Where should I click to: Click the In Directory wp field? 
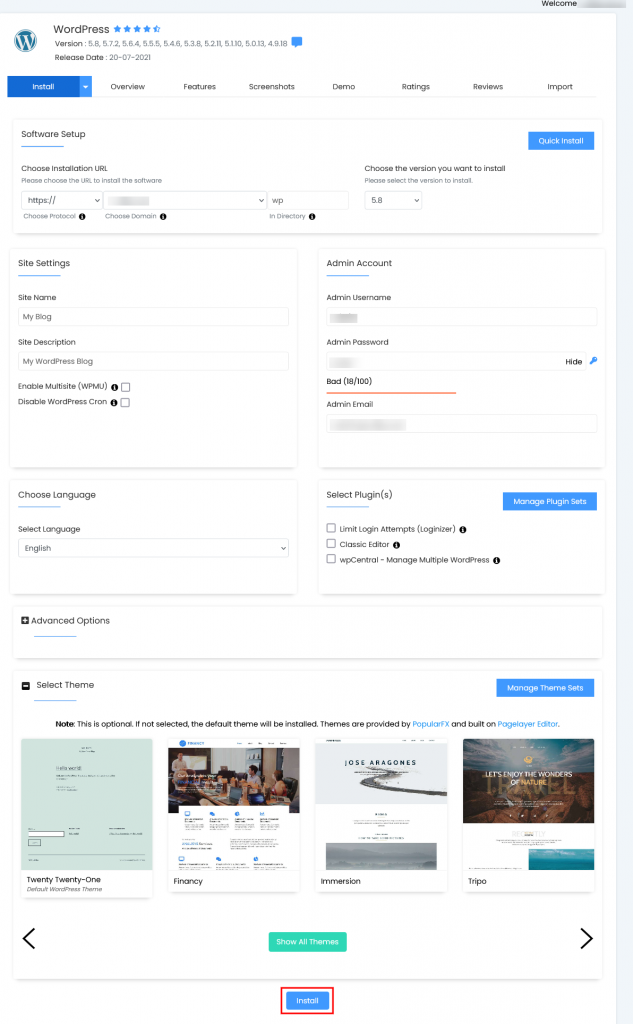point(308,200)
